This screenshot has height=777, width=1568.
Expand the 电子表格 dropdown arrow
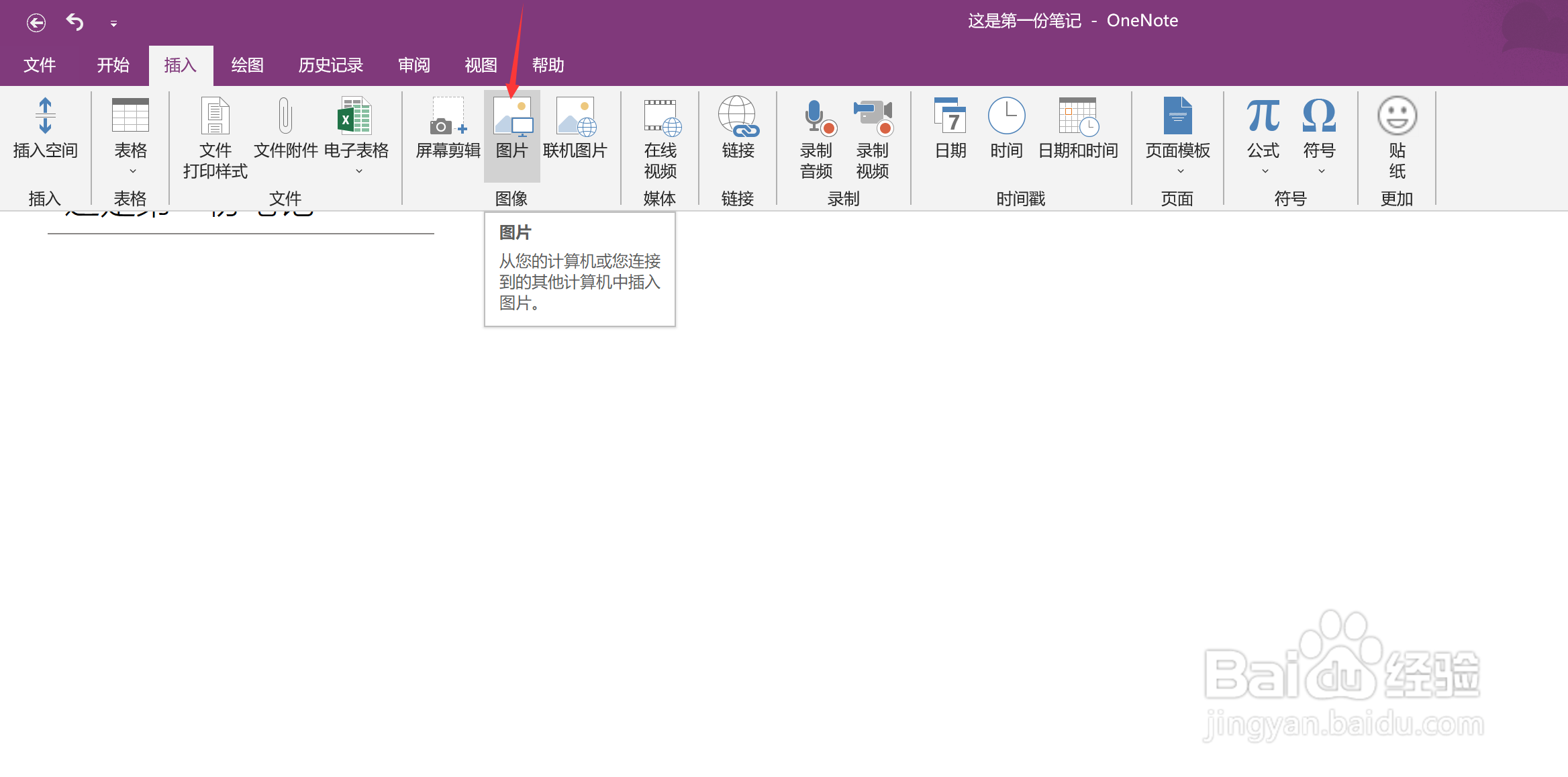pos(359,172)
